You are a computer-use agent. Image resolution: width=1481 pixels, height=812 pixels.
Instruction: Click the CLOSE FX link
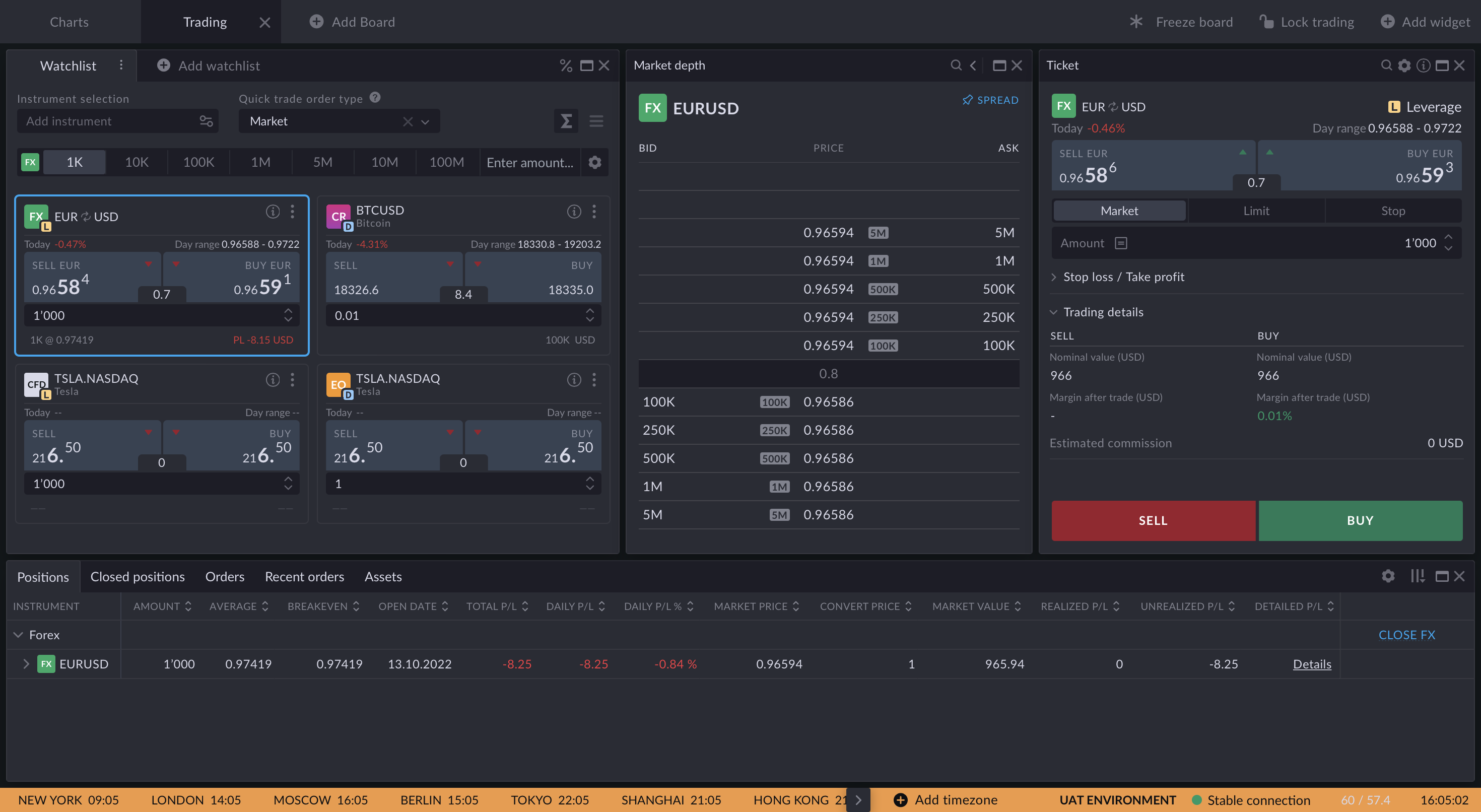click(1406, 634)
